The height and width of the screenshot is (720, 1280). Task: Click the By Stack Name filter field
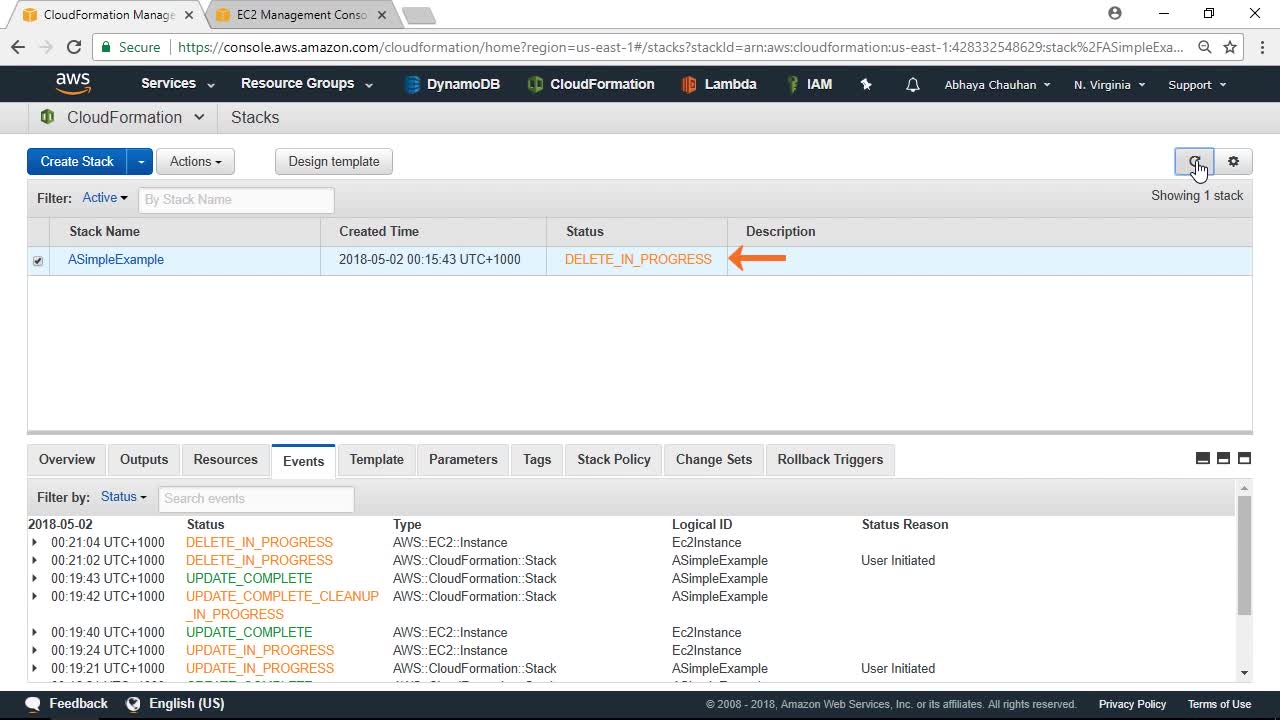[236, 199]
